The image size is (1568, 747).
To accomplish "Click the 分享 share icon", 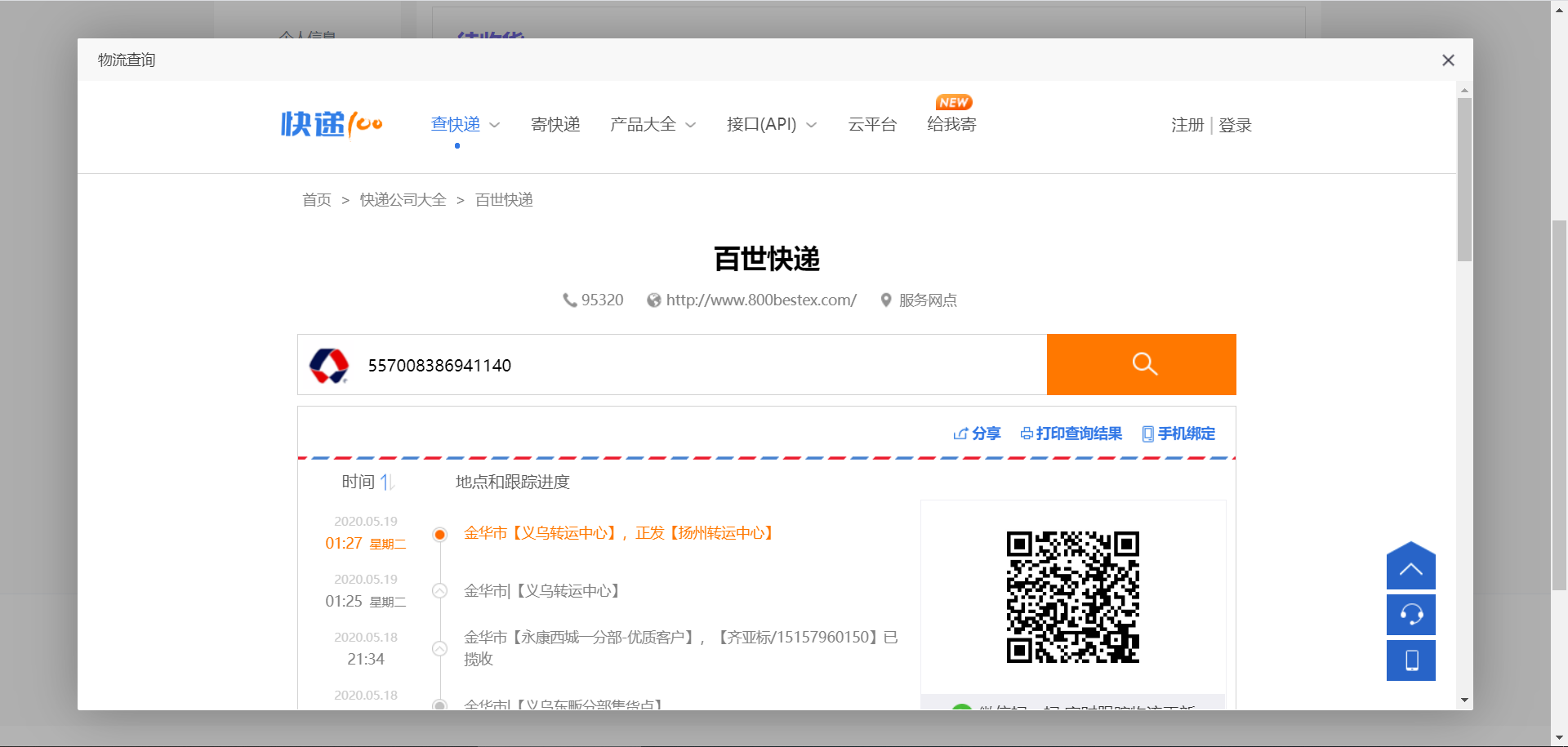I will click(960, 434).
